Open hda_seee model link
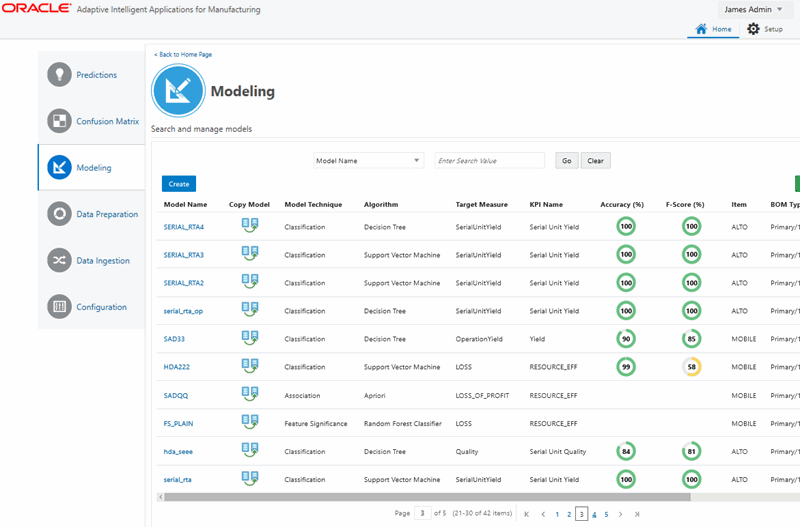 point(178,451)
